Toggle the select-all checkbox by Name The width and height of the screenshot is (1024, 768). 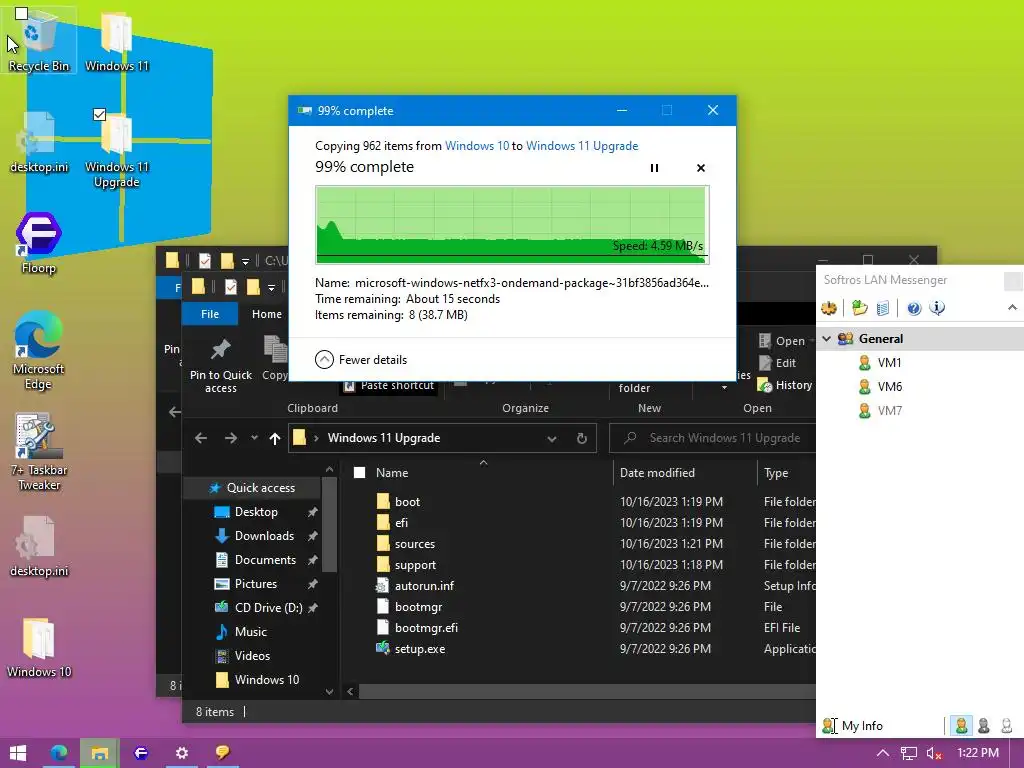(359, 473)
